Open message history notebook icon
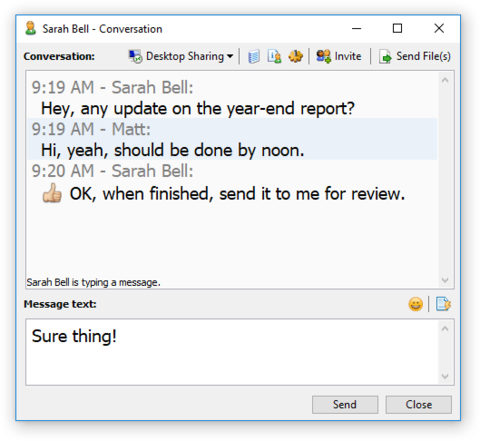This screenshot has width=480, height=441. 254,56
